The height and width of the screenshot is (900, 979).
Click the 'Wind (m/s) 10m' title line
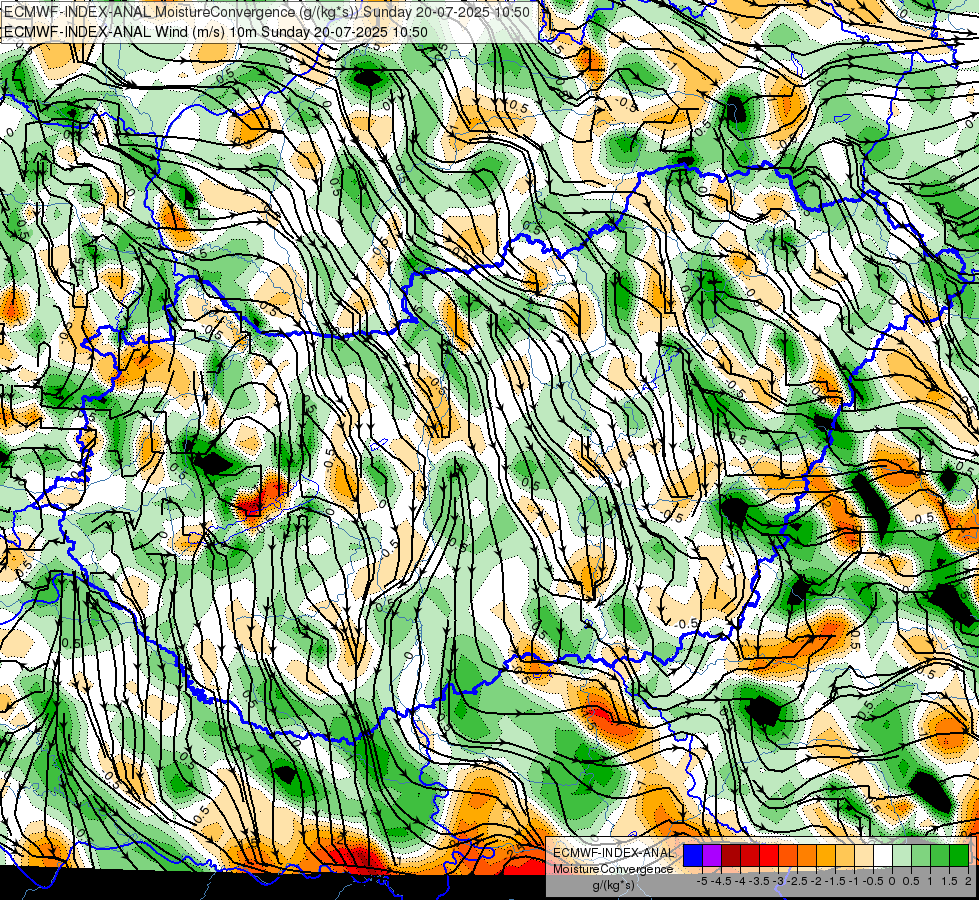pos(215,32)
